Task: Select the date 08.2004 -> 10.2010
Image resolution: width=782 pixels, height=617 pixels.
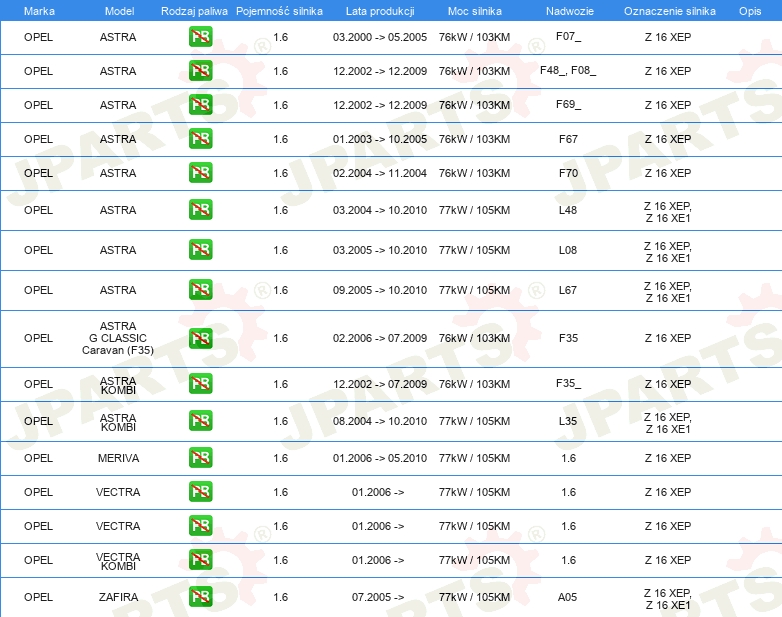Action: 380,421
